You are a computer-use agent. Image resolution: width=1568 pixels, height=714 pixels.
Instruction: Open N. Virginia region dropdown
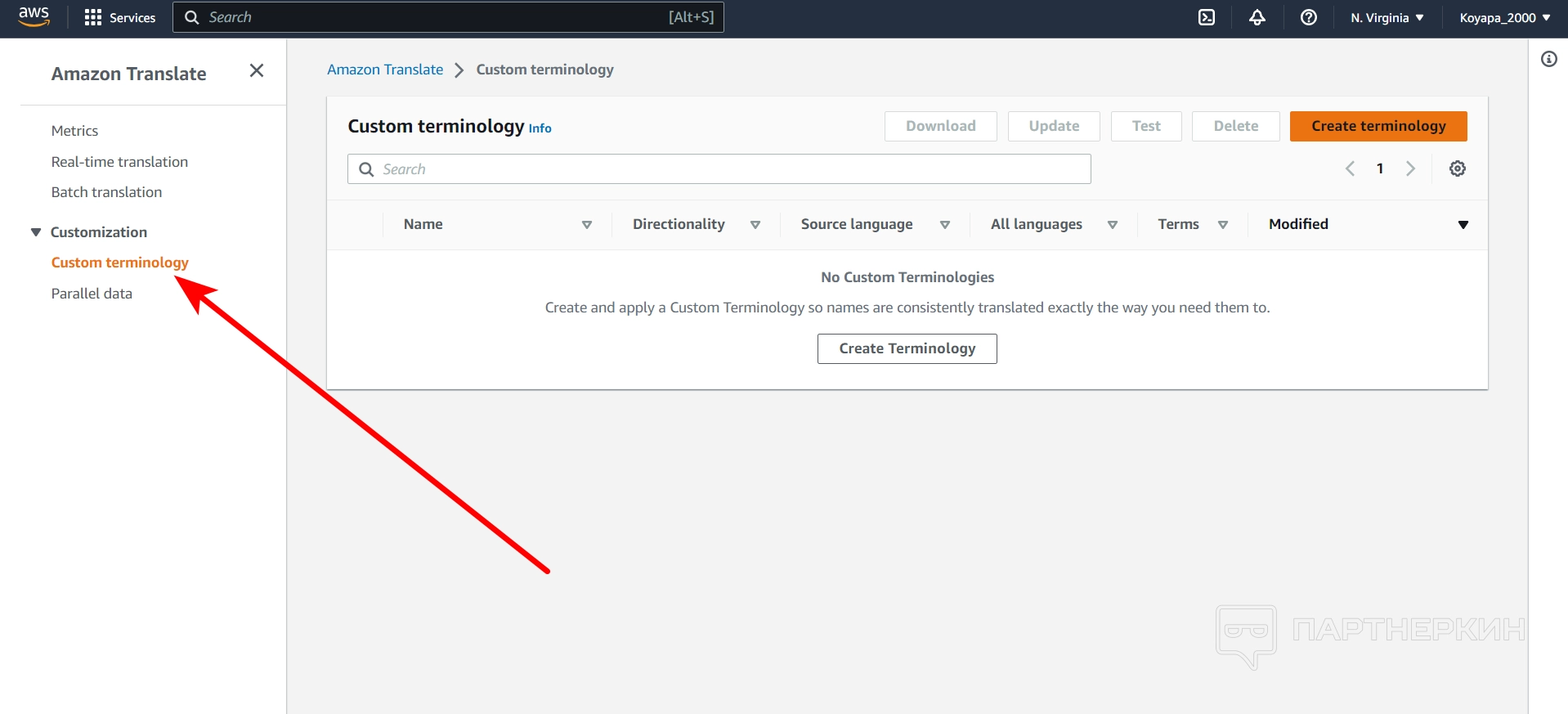click(1387, 17)
